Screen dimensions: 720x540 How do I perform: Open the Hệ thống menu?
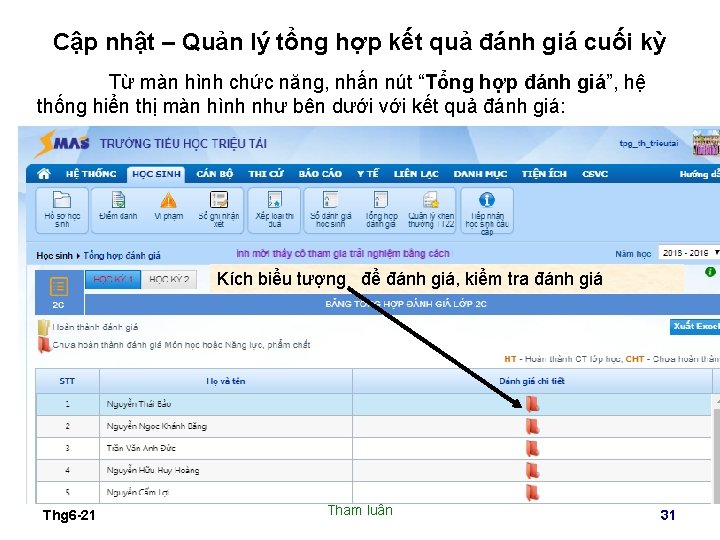point(91,174)
